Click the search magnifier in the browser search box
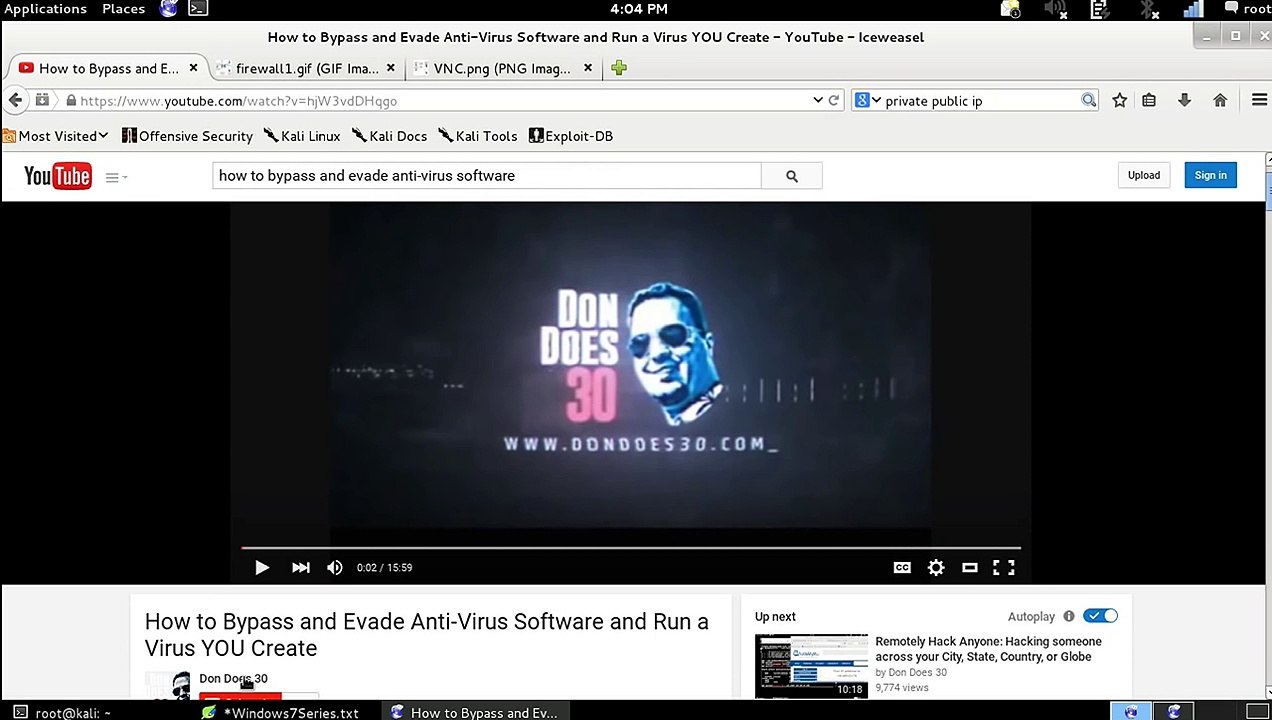This screenshot has width=1272, height=720. 1088,100
